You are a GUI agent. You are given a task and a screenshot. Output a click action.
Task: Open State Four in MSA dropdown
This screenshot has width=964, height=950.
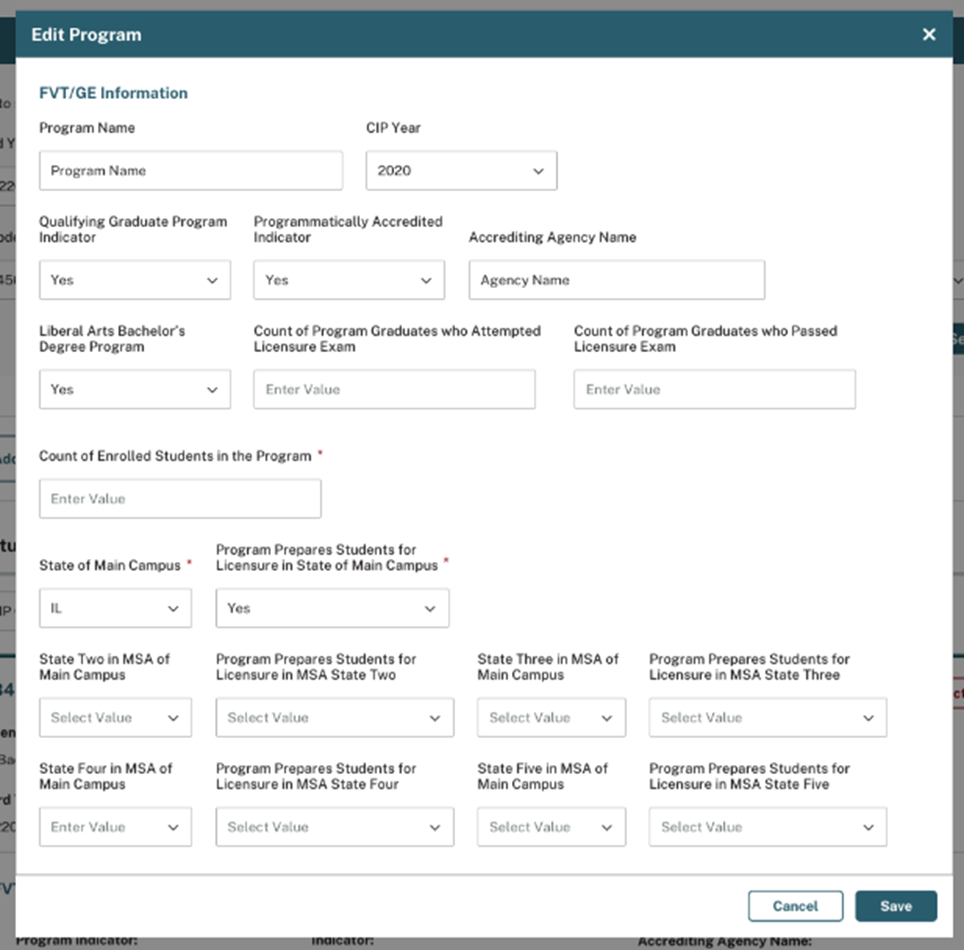115,827
